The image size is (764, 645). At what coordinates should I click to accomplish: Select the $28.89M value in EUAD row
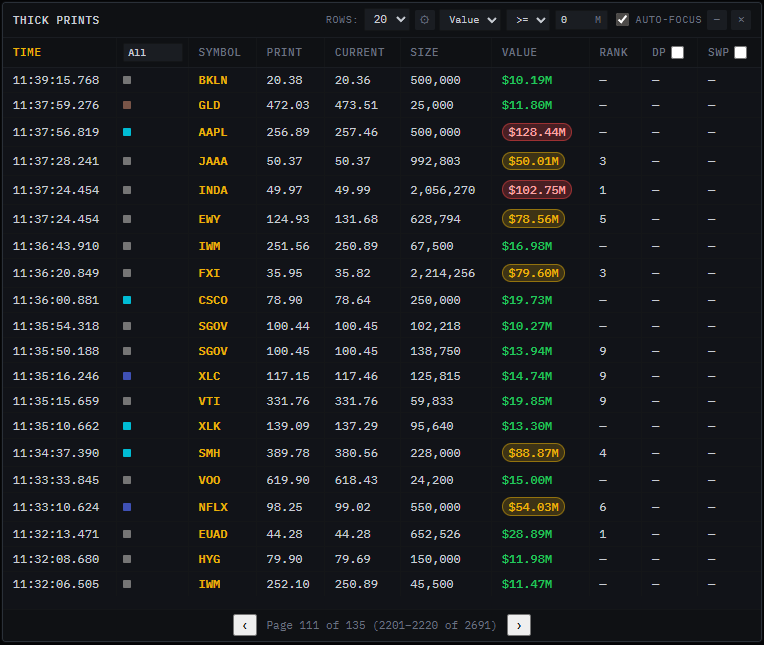(x=527, y=534)
